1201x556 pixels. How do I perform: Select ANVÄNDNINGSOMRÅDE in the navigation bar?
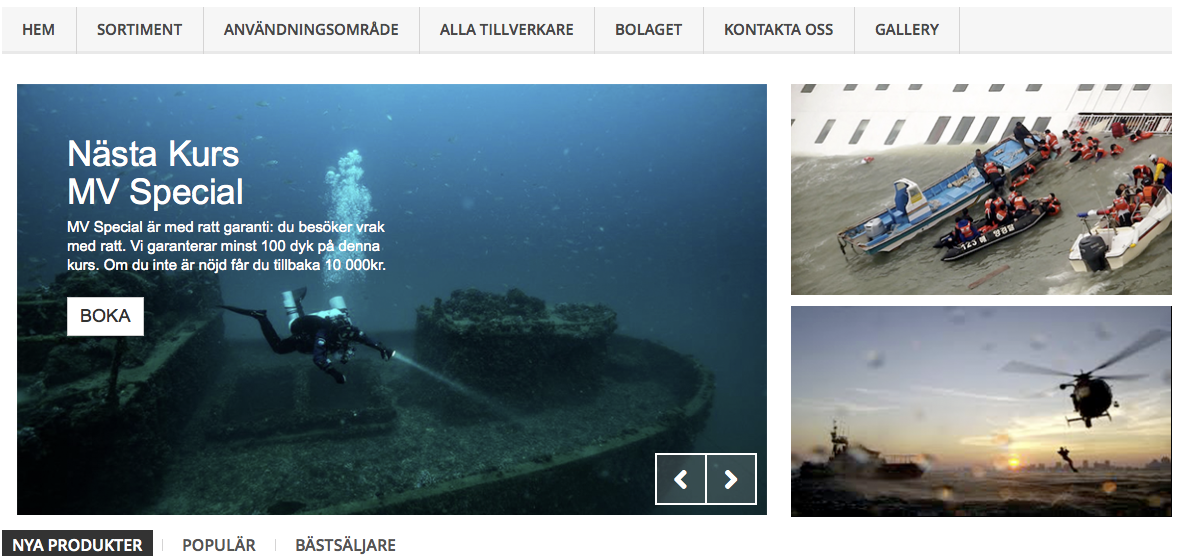coord(311,29)
